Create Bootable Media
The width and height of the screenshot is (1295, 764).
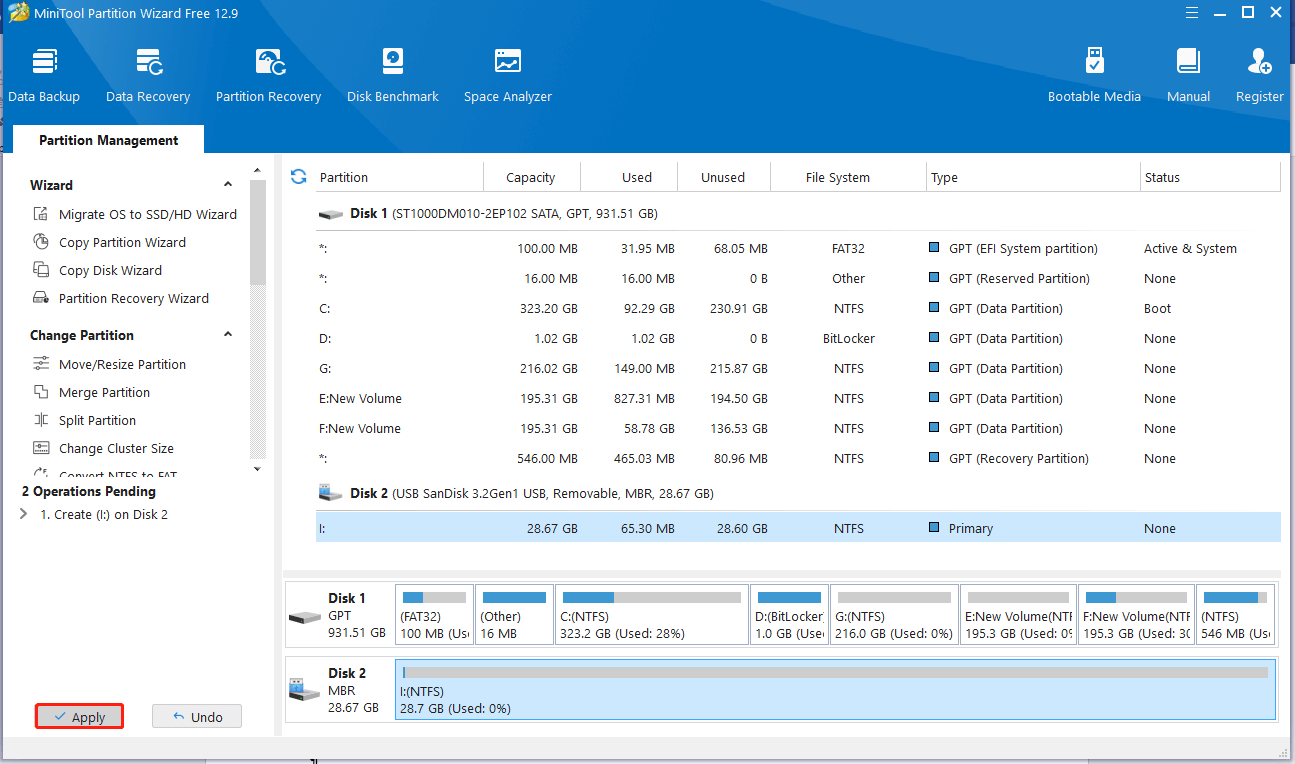point(1094,75)
